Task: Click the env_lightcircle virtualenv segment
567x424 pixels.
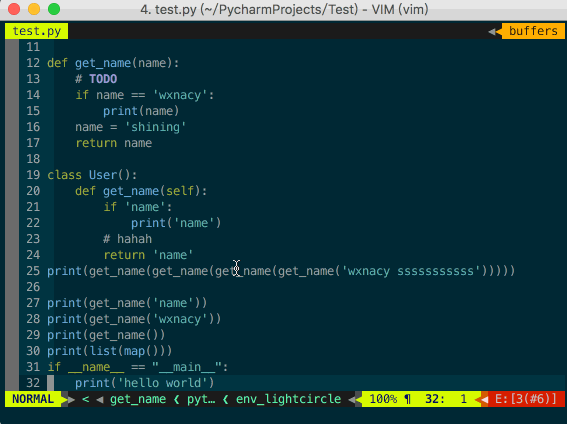Action: click(x=288, y=399)
